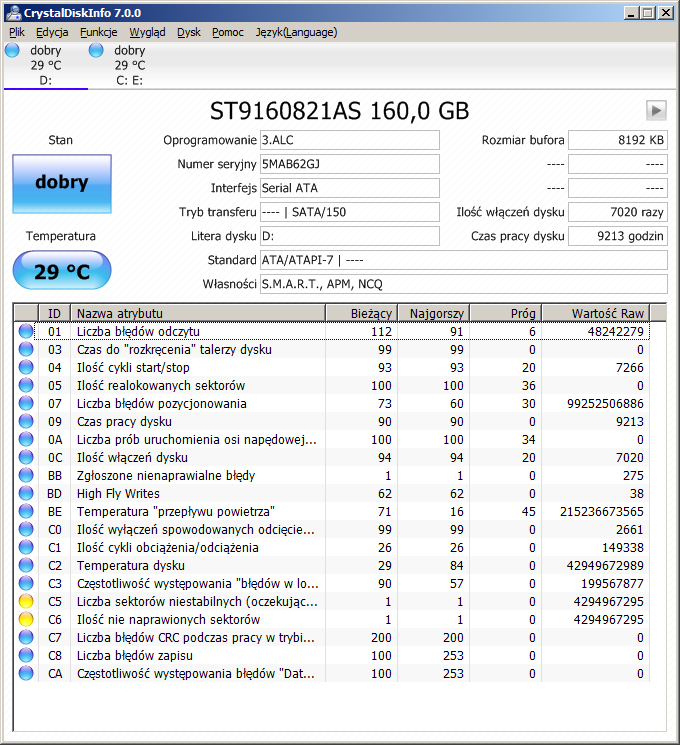Click the status circle for attribute C0

coord(26,530)
